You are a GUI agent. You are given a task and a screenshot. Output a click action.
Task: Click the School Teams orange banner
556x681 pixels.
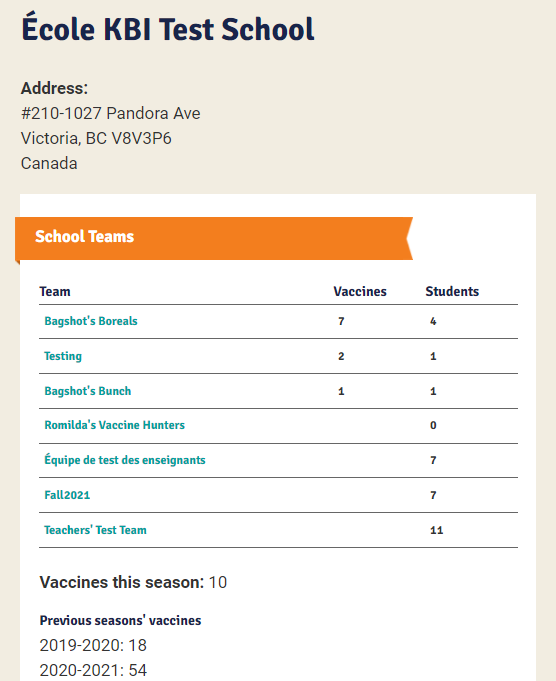pyautogui.click(x=214, y=238)
